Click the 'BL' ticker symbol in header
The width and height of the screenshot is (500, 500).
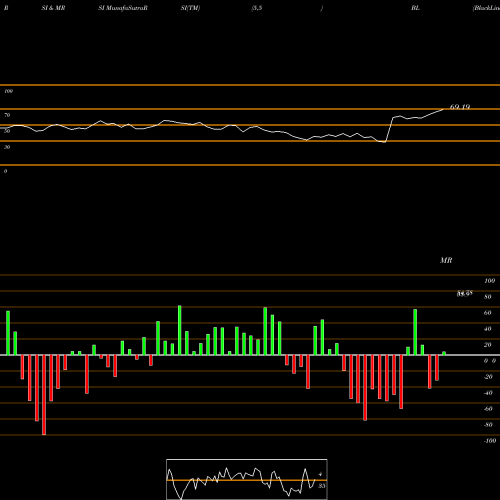point(415,8)
